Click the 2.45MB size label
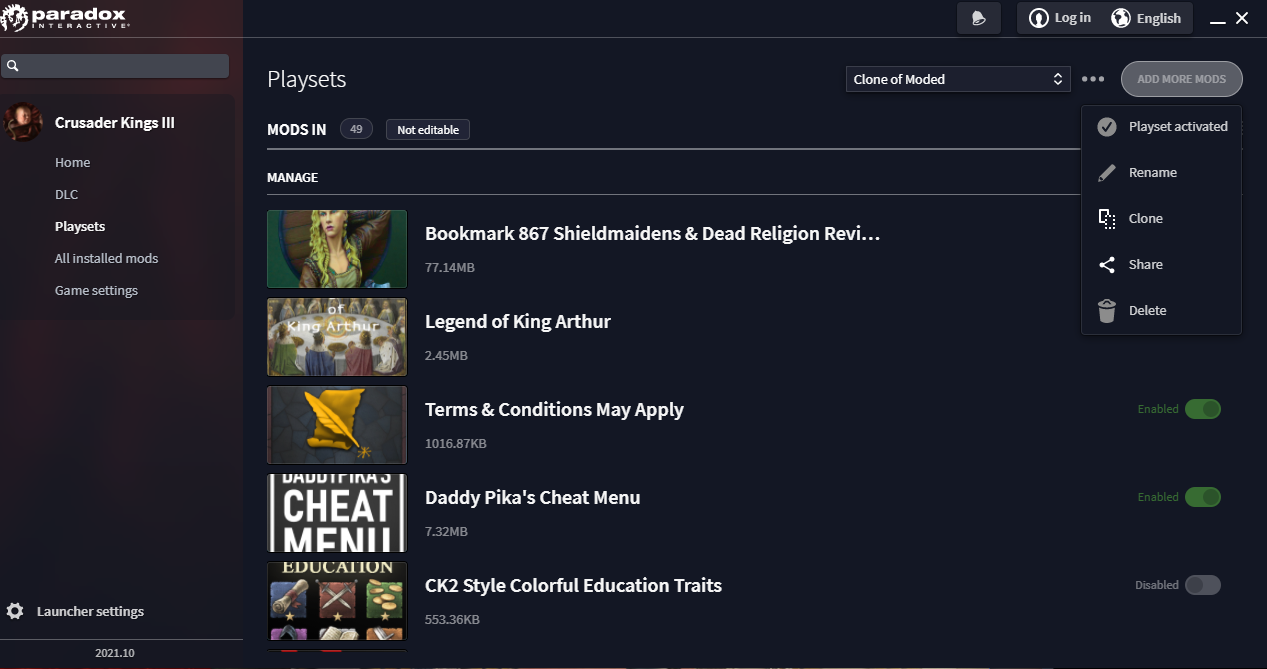Viewport: 1267px width, 669px height. pyautogui.click(x=446, y=356)
